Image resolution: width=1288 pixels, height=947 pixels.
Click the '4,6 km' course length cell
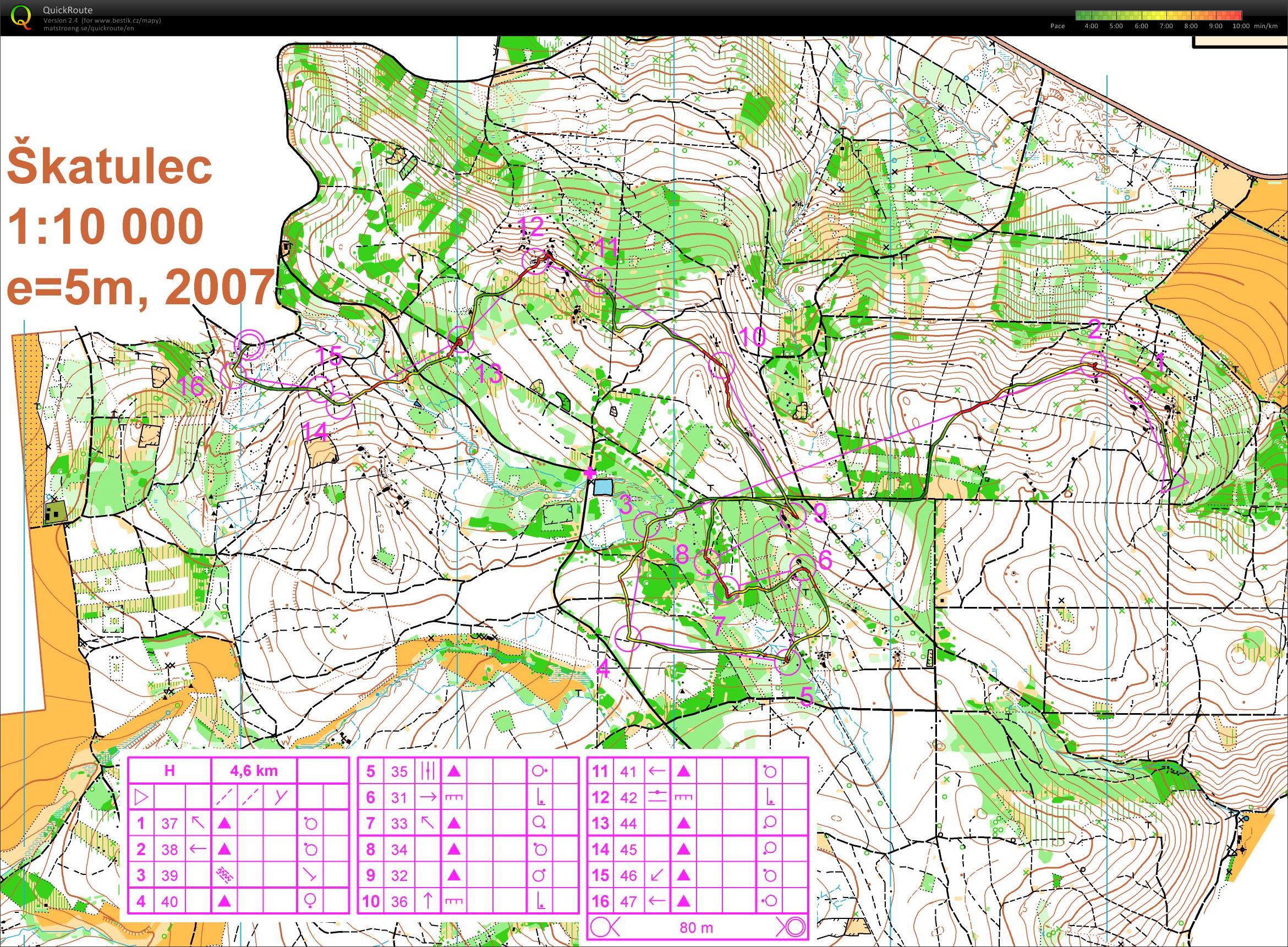click(x=254, y=770)
